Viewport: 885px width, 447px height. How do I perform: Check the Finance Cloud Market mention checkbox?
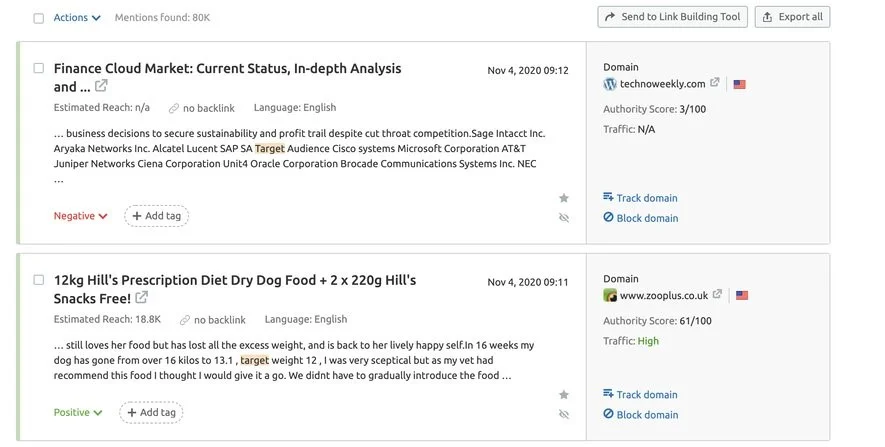click(x=38, y=68)
